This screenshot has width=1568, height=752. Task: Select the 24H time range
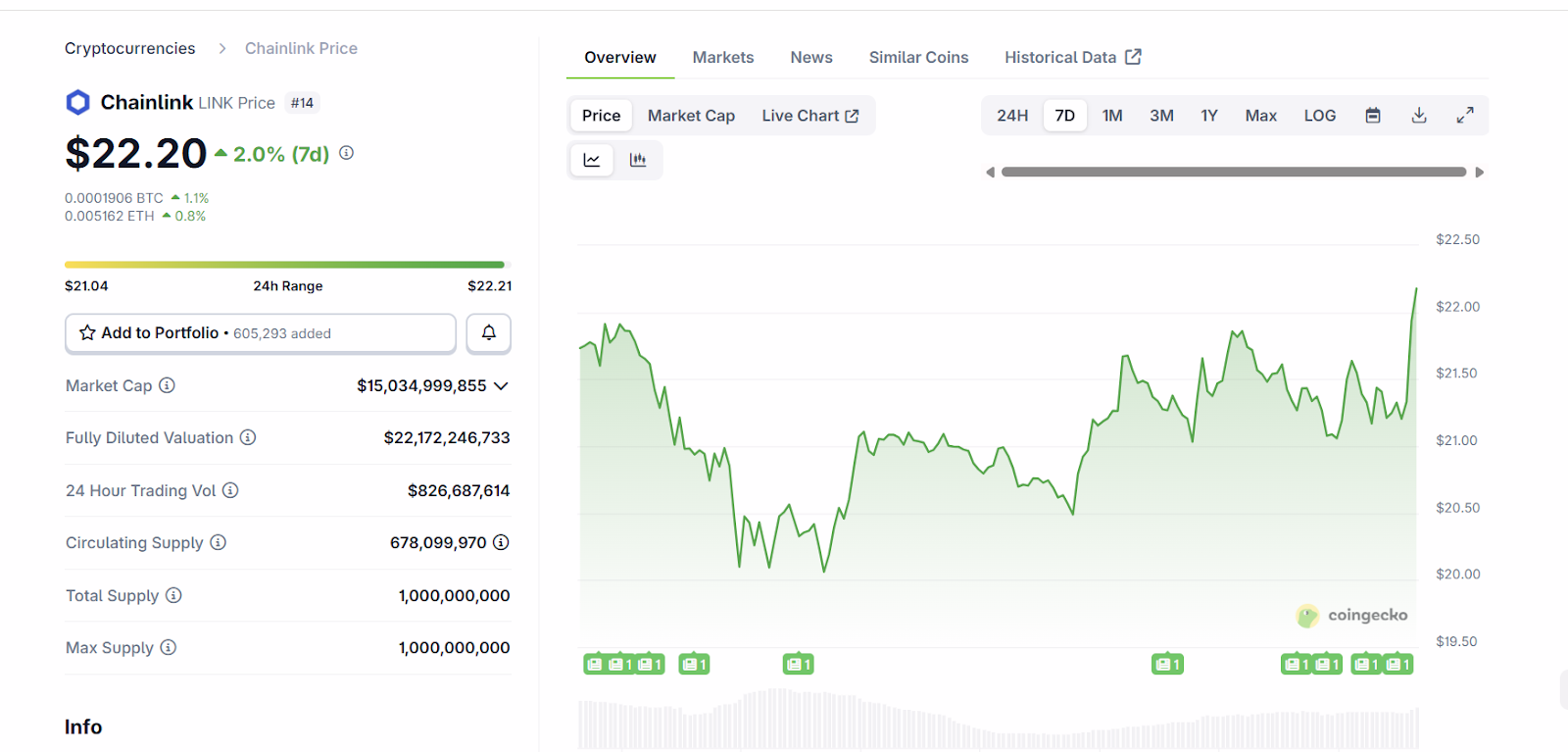coord(1012,116)
